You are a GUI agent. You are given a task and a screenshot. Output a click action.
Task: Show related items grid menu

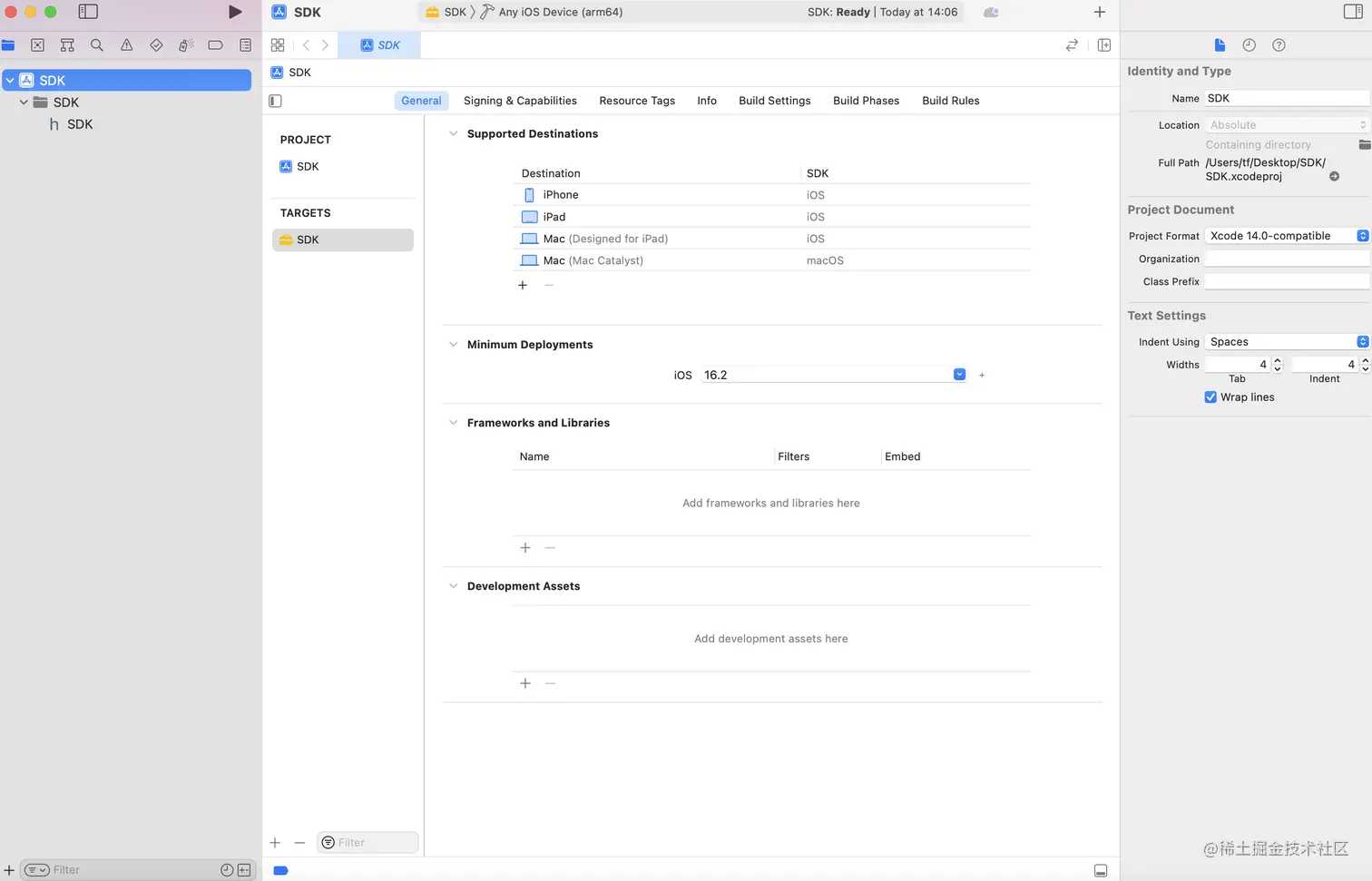278,44
